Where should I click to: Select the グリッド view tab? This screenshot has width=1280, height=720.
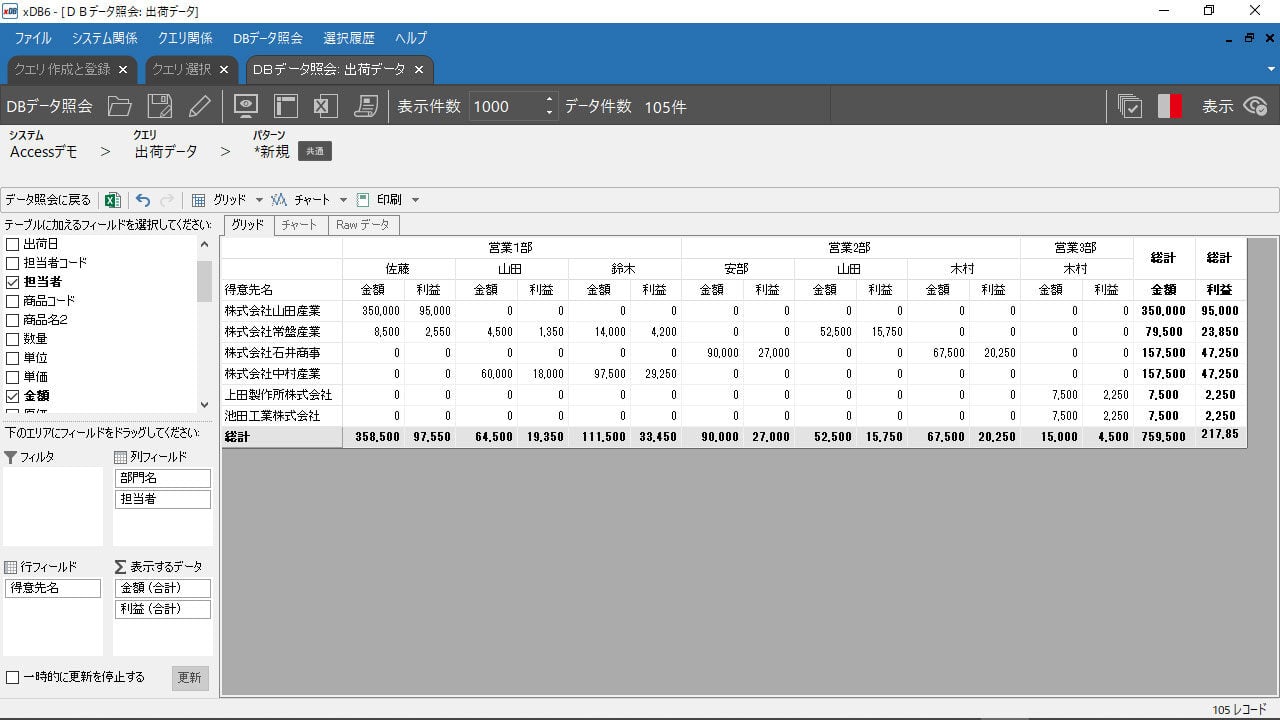click(247, 225)
